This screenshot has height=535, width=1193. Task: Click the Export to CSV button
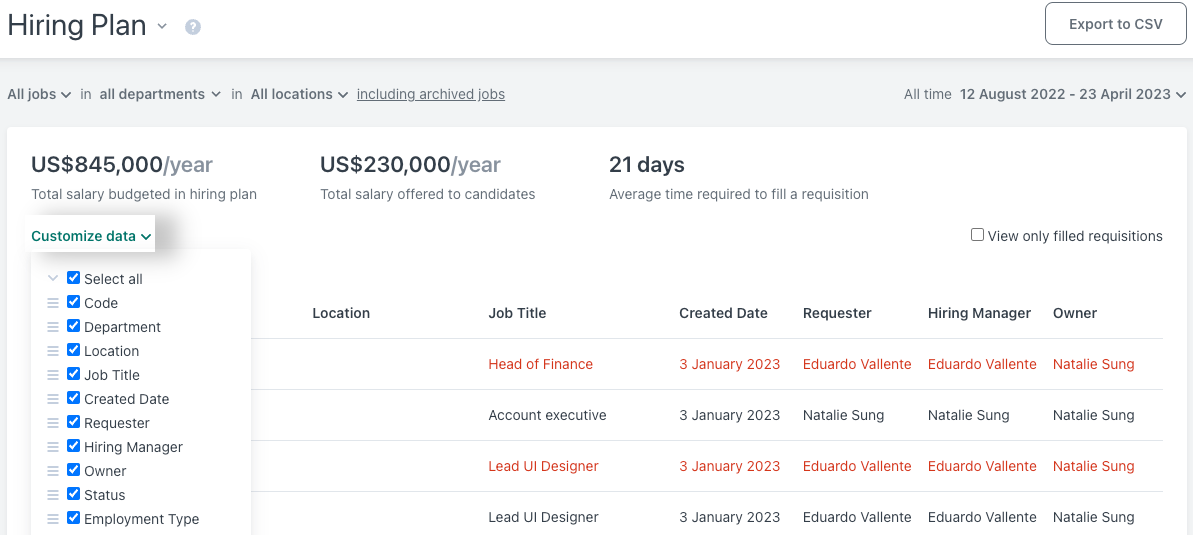coord(1115,24)
